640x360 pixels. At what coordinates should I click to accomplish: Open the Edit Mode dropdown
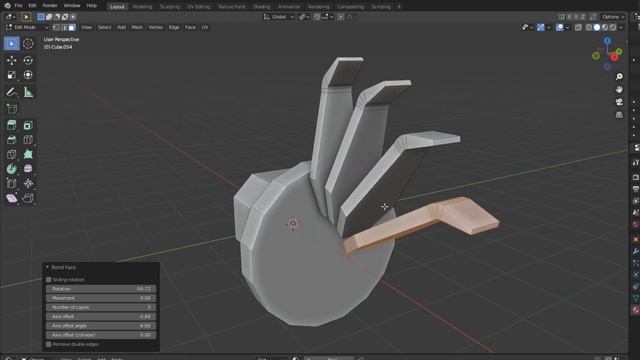click(x=27, y=27)
